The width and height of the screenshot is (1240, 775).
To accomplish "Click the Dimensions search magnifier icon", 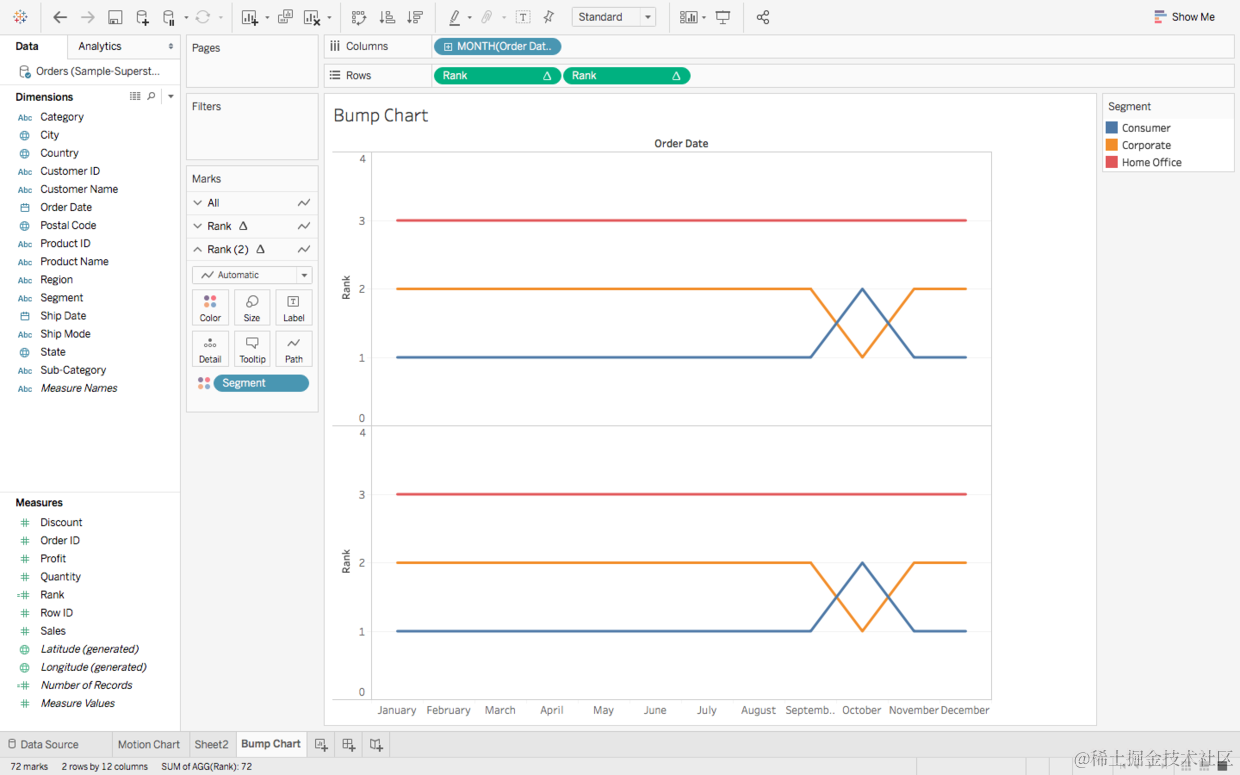I will (x=152, y=96).
